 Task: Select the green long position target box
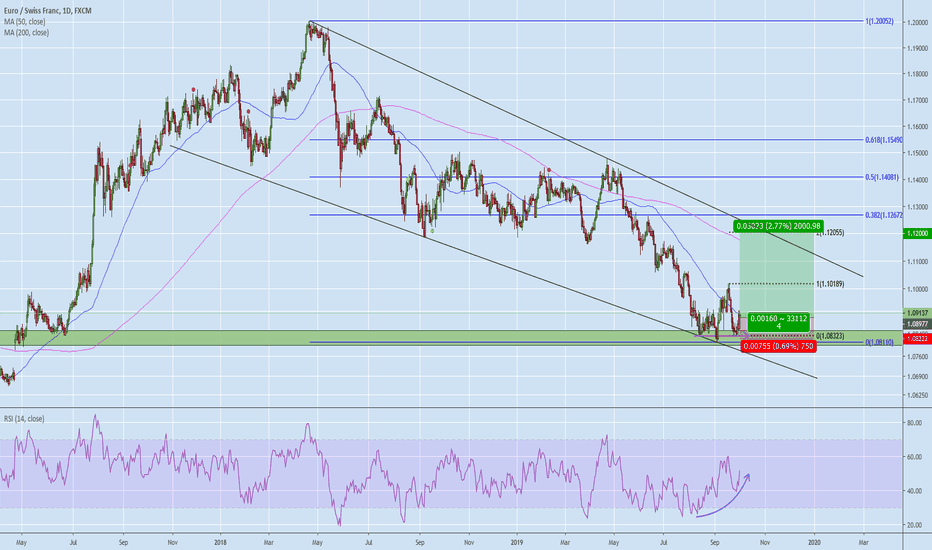[x=777, y=273]
